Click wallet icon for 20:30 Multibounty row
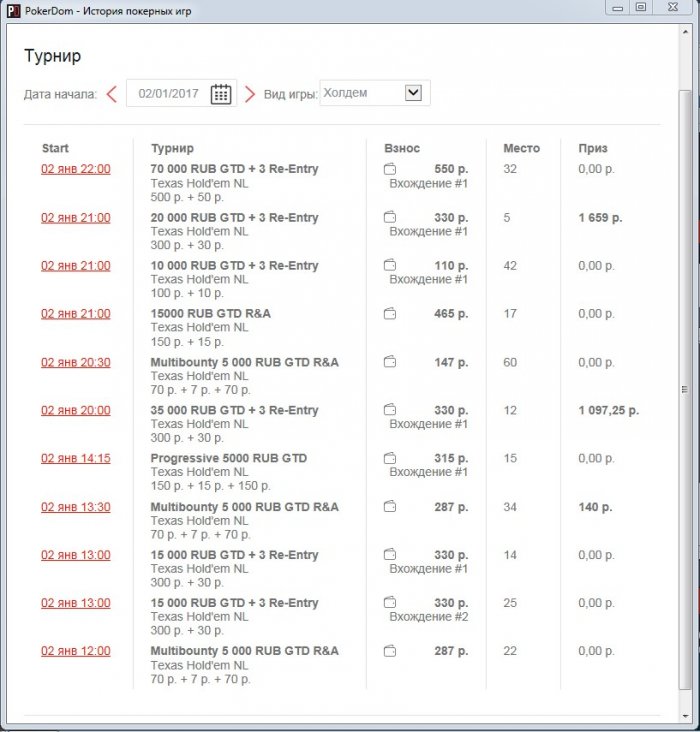The image size is (700, 732). click(390, 362)
